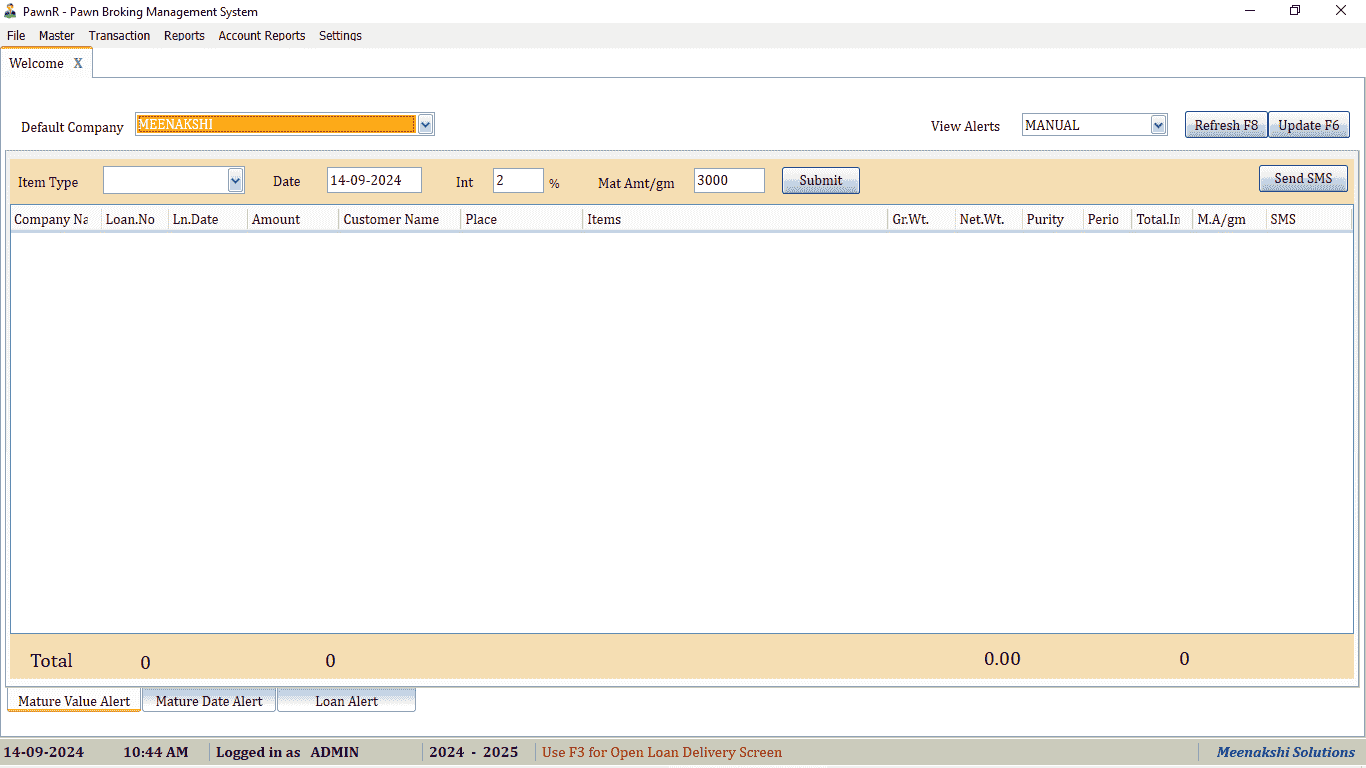Click the Meenakshi Solutions link in status bar
Screen dimensions: 1366x768
pyautogui.click(x=1284, y=751)
